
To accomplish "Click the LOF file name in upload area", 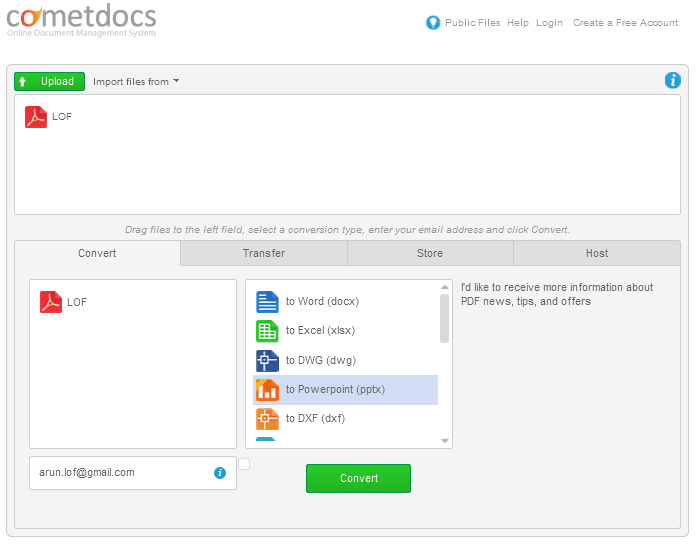I will pyautogui.click(x=62, y=116).
